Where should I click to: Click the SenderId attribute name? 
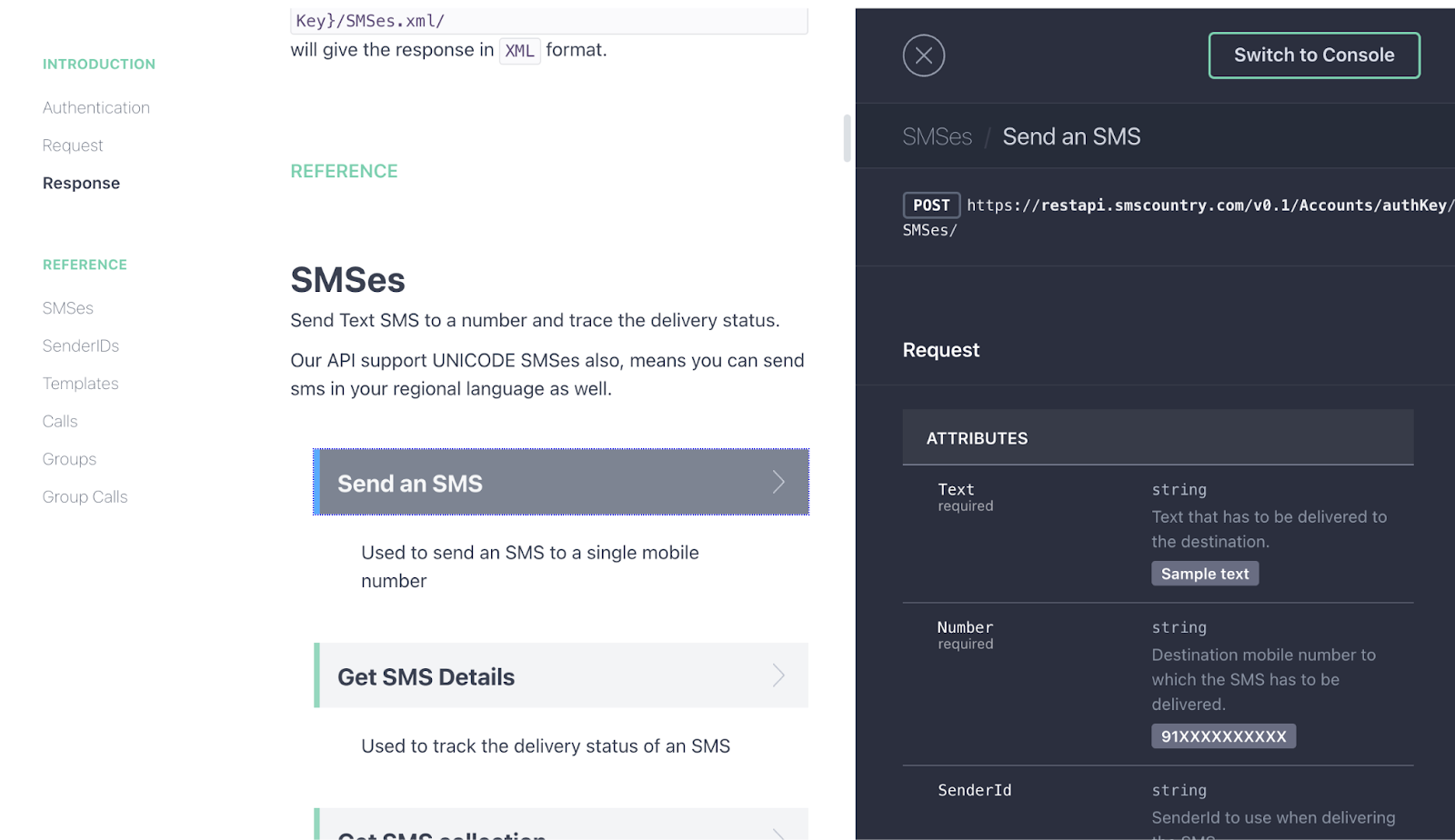974,790
